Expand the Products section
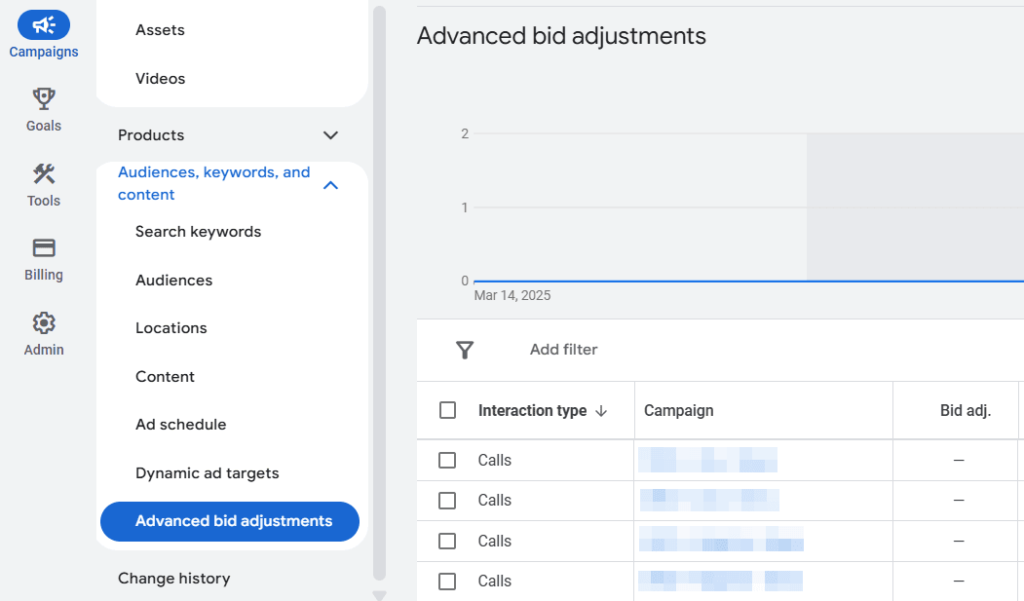The height and width of the screenshot is (601, 1024). [330, 135]
